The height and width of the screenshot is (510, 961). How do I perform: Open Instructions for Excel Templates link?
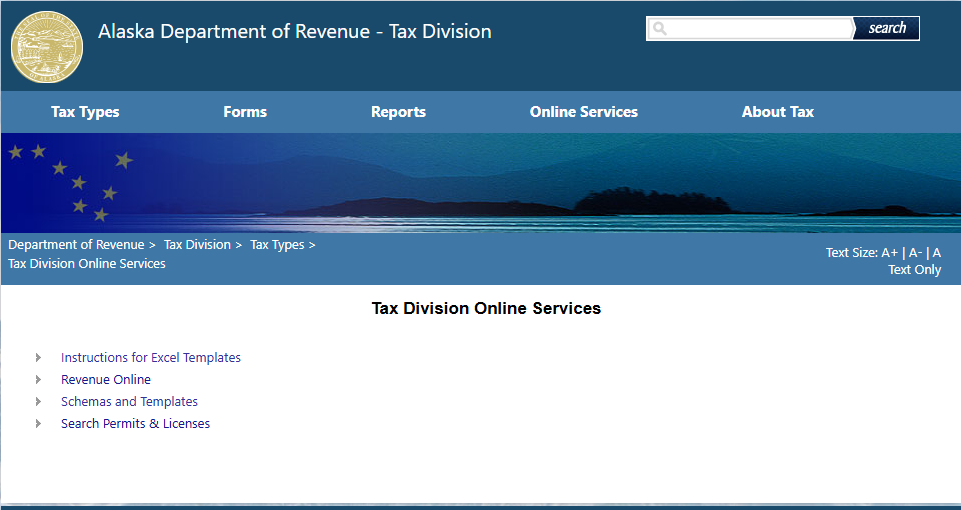click(x=150, y=358)
